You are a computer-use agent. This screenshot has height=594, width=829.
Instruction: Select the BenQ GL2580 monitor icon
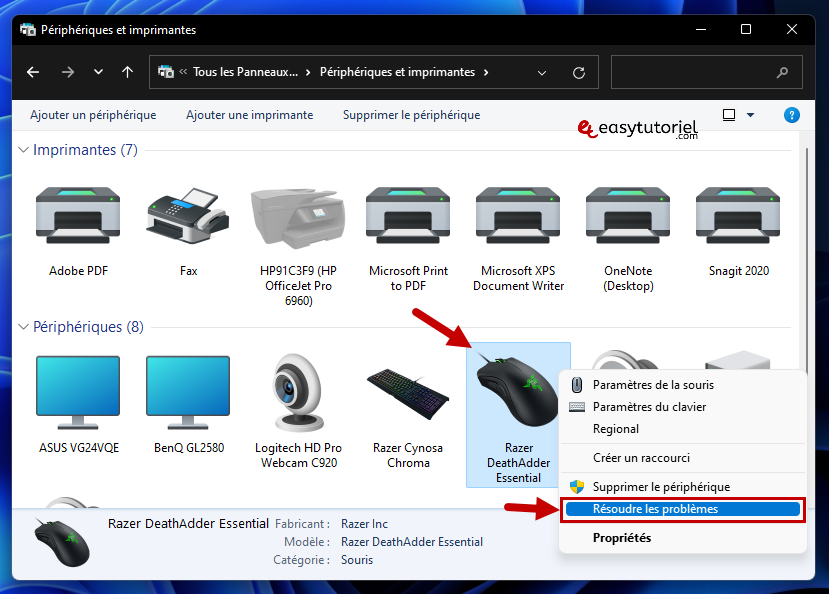point(188,392)
